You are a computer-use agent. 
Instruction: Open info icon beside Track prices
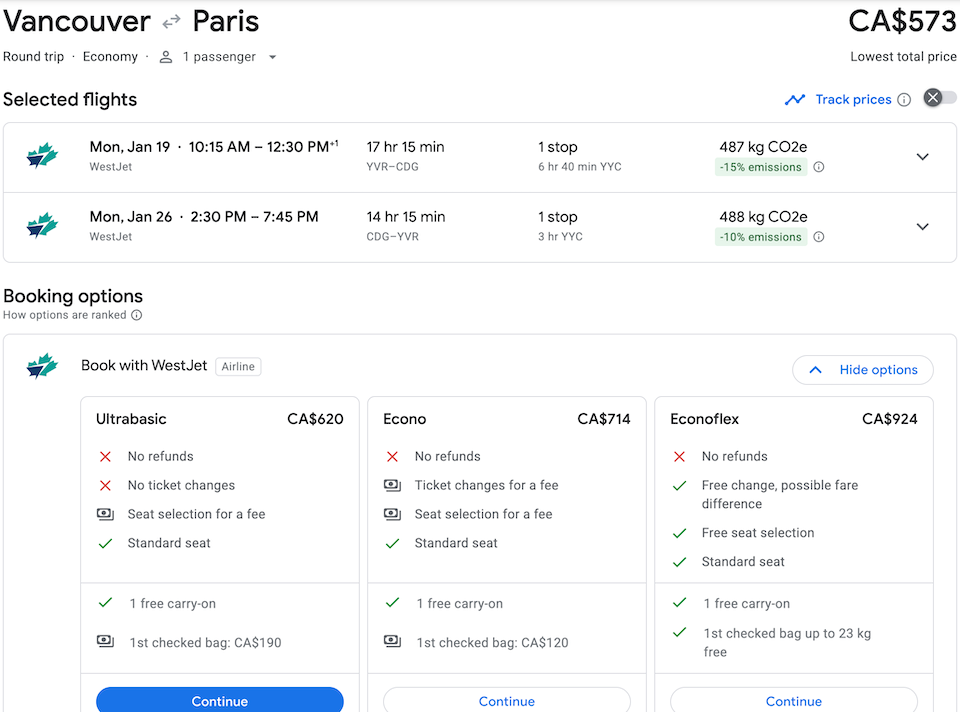click(904, 99)
